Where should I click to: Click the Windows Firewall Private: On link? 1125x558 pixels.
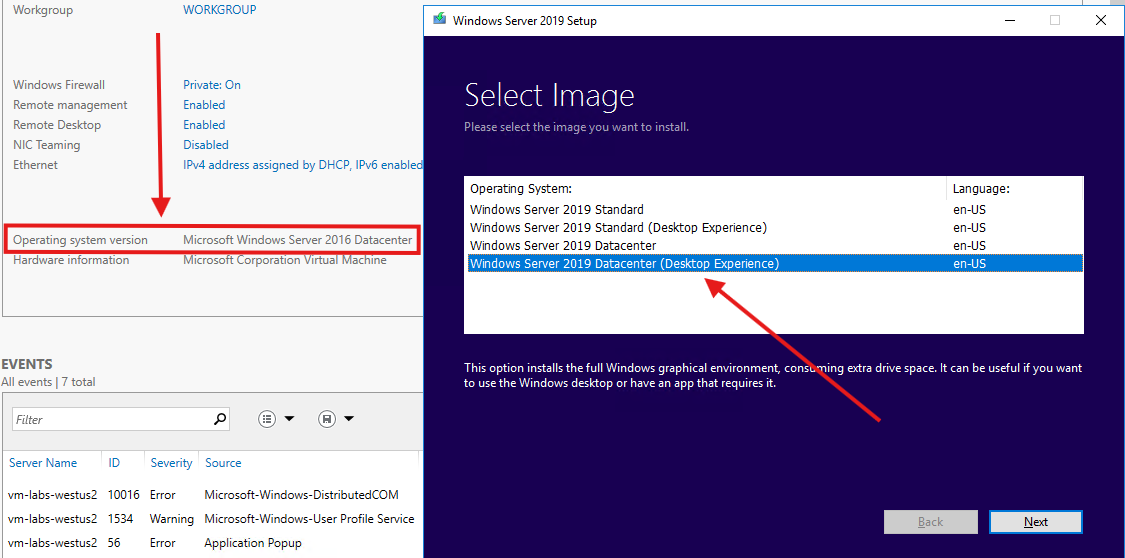pyautogui.click(x=211, y=85)
